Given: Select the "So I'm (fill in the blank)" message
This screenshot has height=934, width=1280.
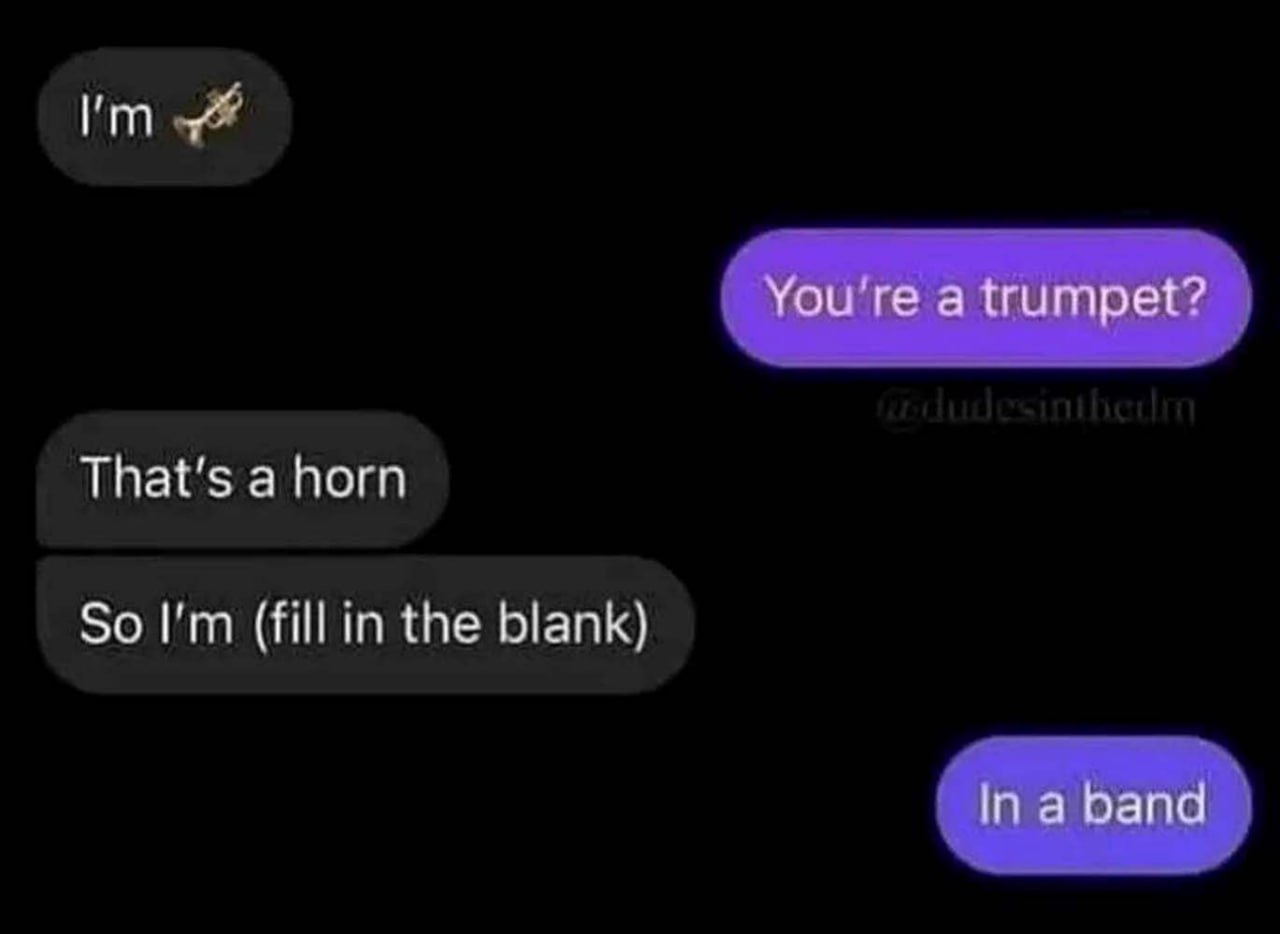Looking at the screenshot, I should click(364, 625).
